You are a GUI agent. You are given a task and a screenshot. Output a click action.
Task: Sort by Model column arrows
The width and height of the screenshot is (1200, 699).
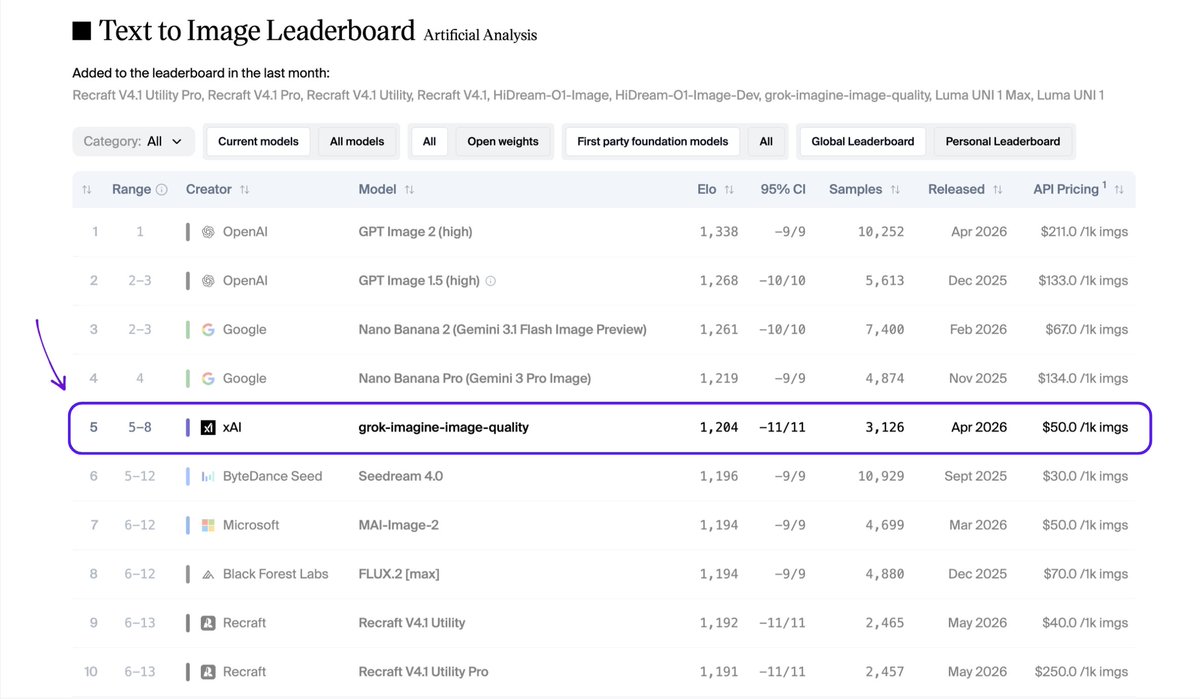tap(409, 189)
